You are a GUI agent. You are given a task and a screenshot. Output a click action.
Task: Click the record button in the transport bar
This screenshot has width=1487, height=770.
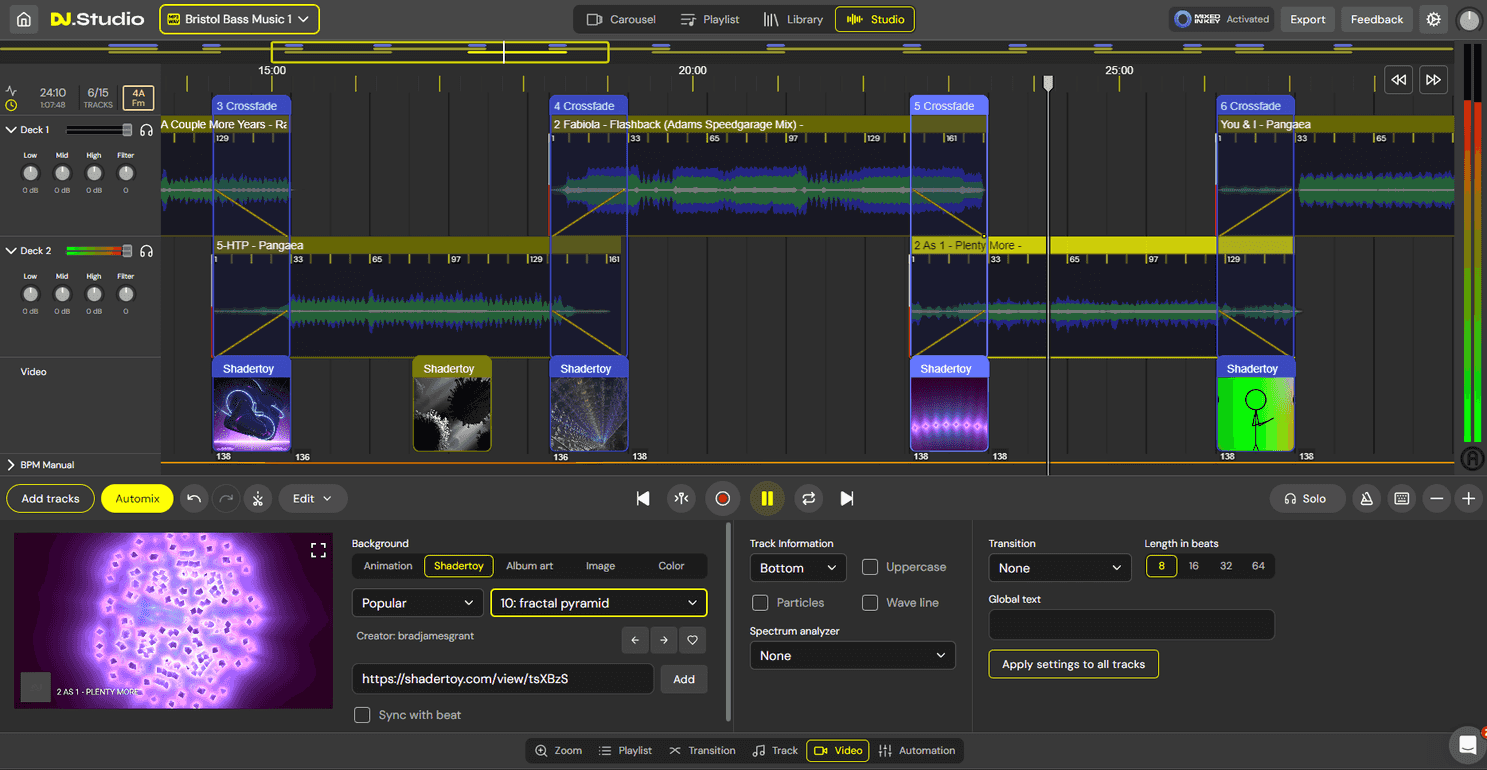click(722, 498)
